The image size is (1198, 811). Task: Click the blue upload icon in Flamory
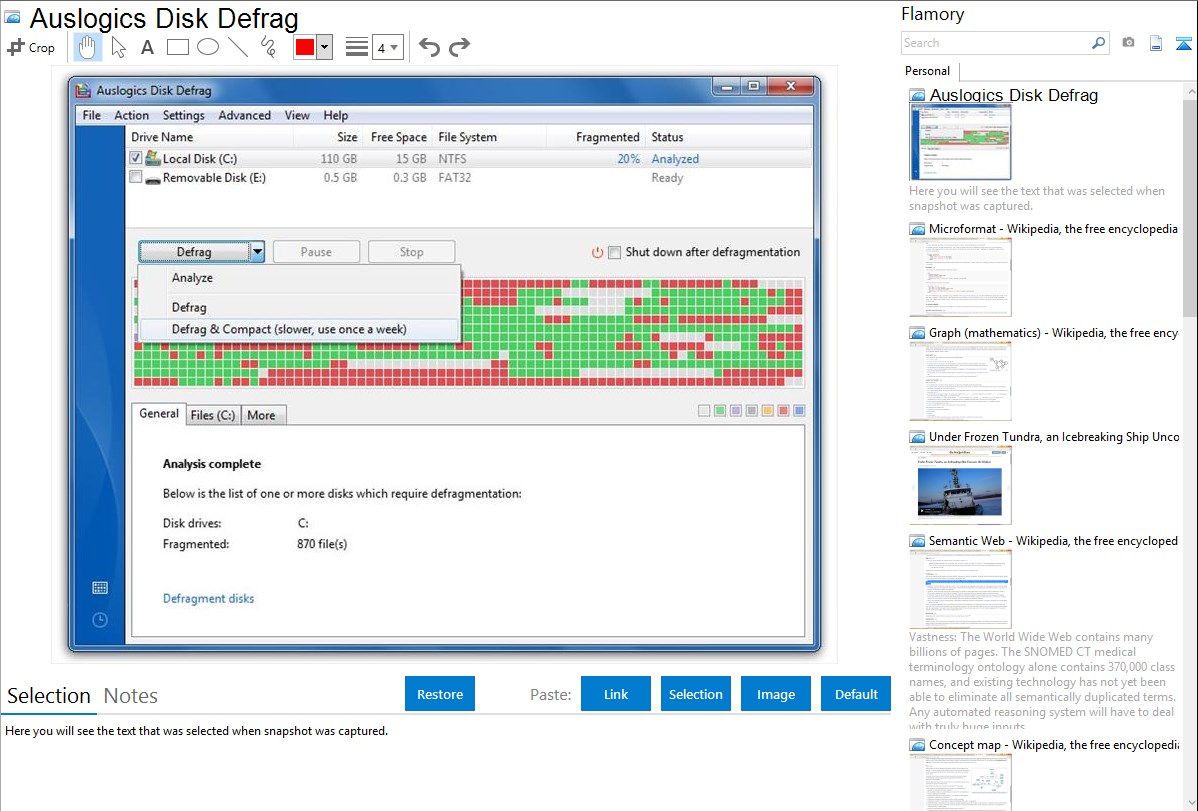coord(1183,43)
